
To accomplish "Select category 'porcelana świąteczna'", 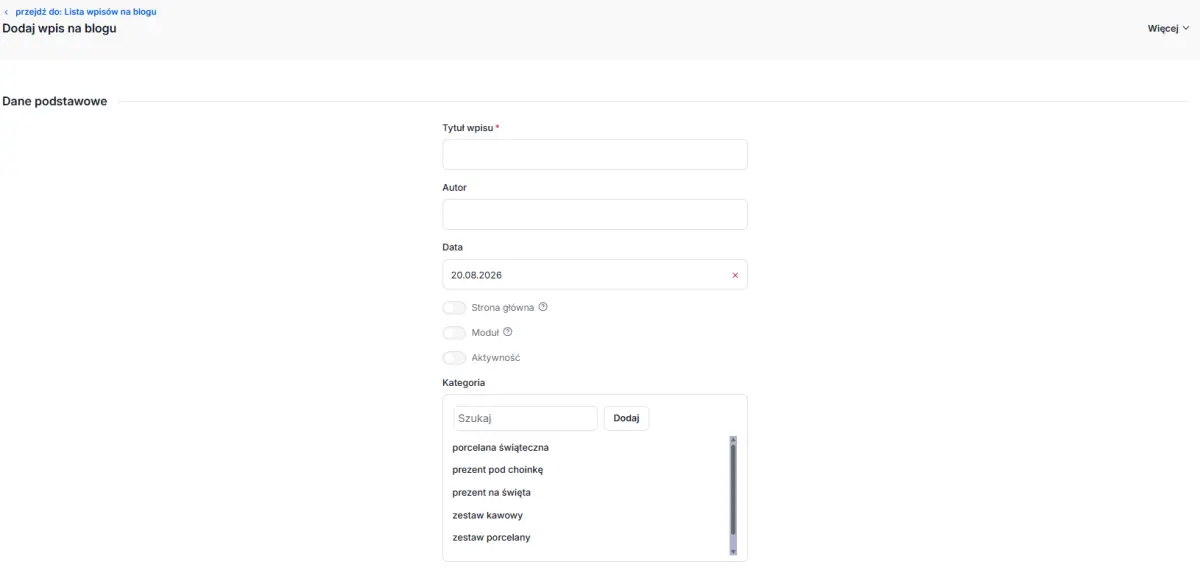I will [500, 447].
